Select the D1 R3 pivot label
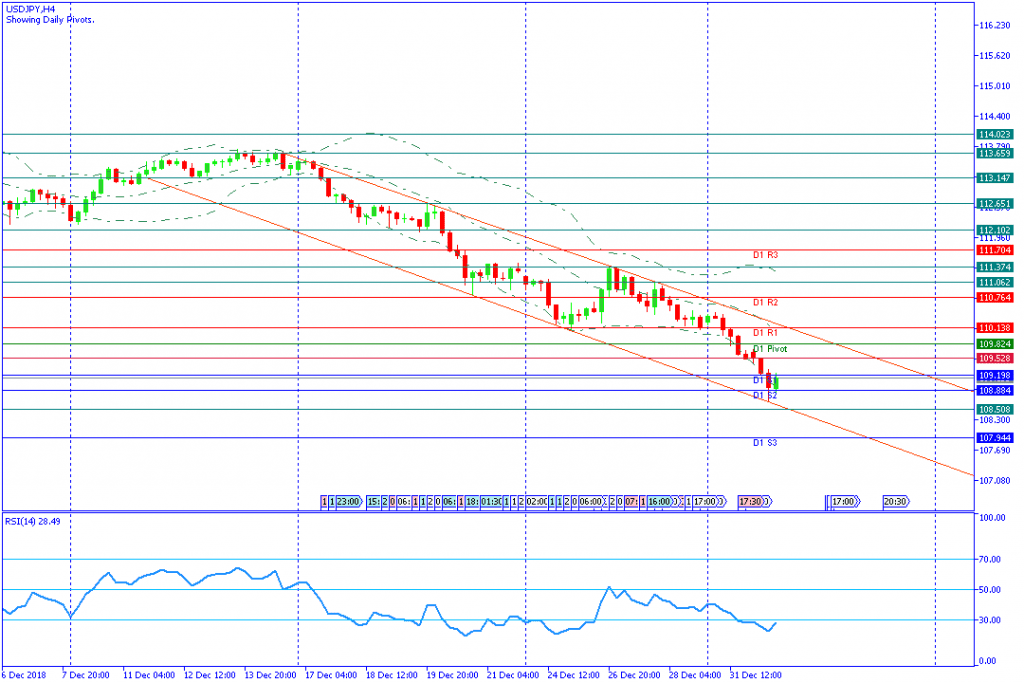Image resolution: width=1024 pixels, height=683 pixels. tap(765, 255)
